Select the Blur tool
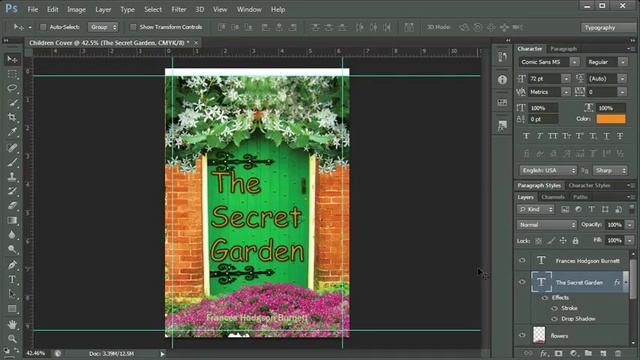640x360 pixels. click(x=12, y=235)
